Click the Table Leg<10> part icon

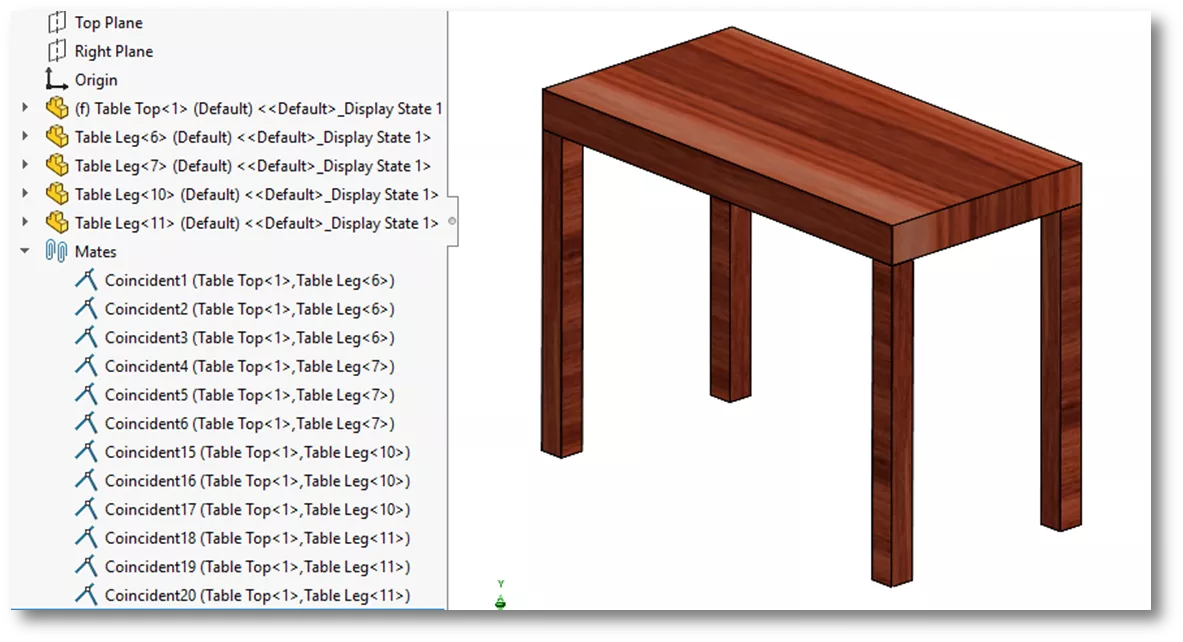tap(57, 194)
